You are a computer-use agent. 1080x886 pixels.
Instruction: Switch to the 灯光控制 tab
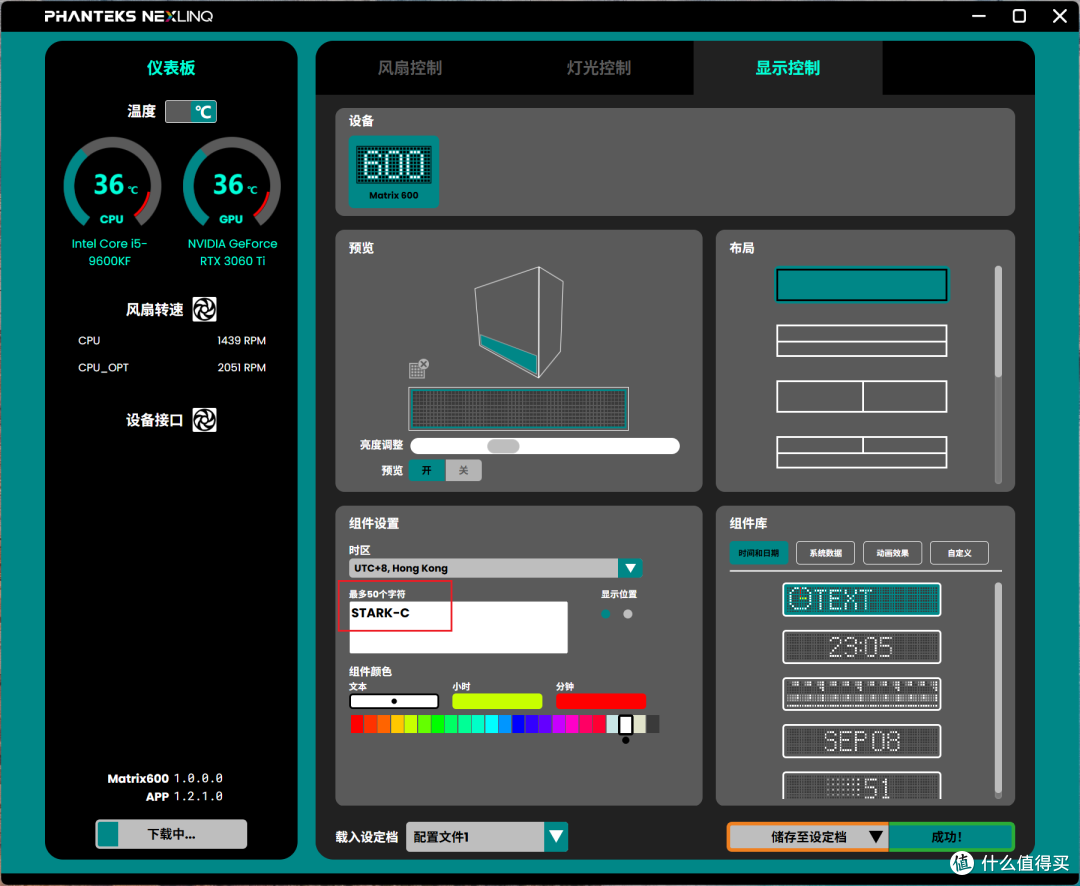coord(599,68)
